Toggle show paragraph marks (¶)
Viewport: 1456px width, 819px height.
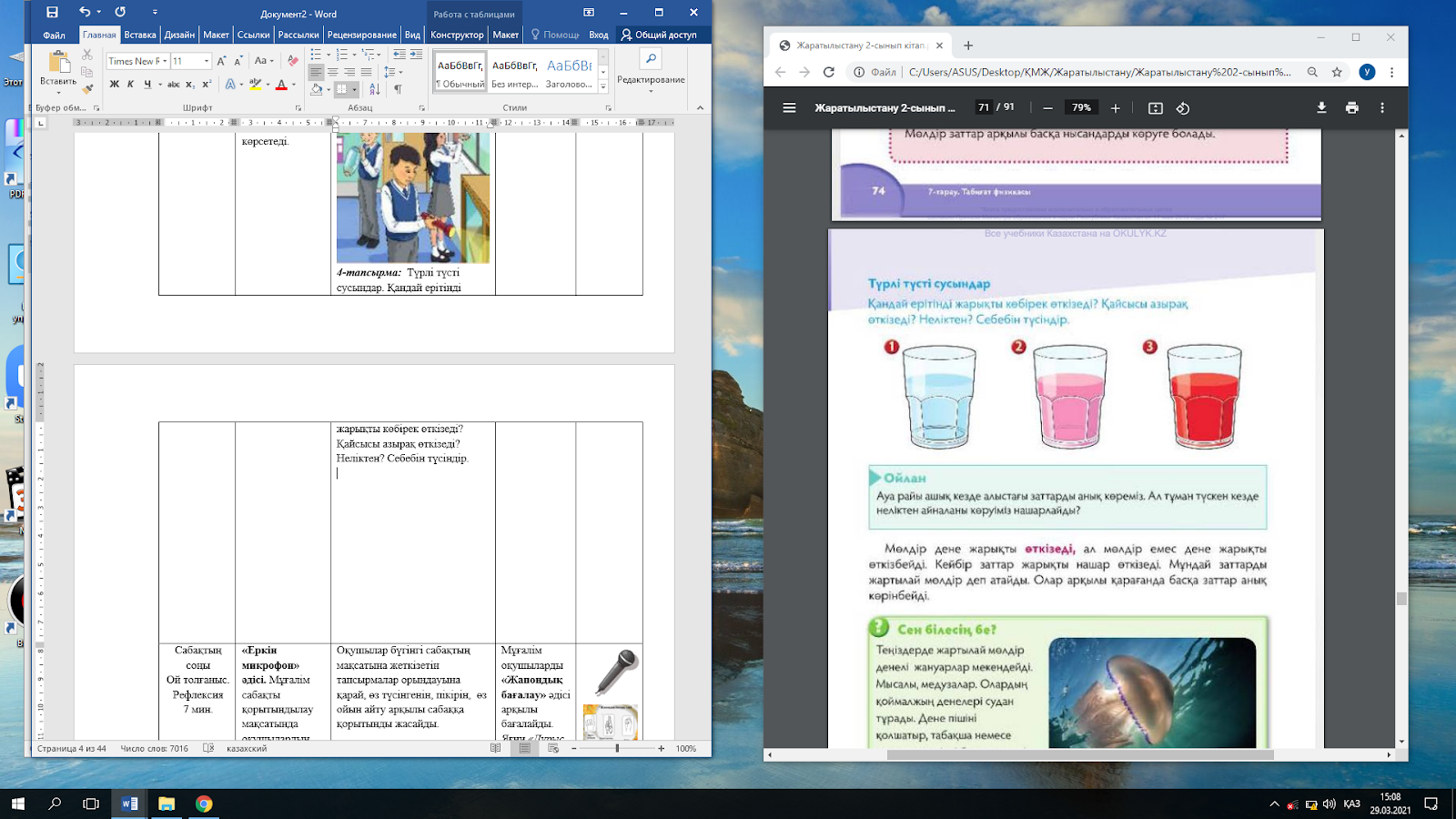[x=398, y=88]
